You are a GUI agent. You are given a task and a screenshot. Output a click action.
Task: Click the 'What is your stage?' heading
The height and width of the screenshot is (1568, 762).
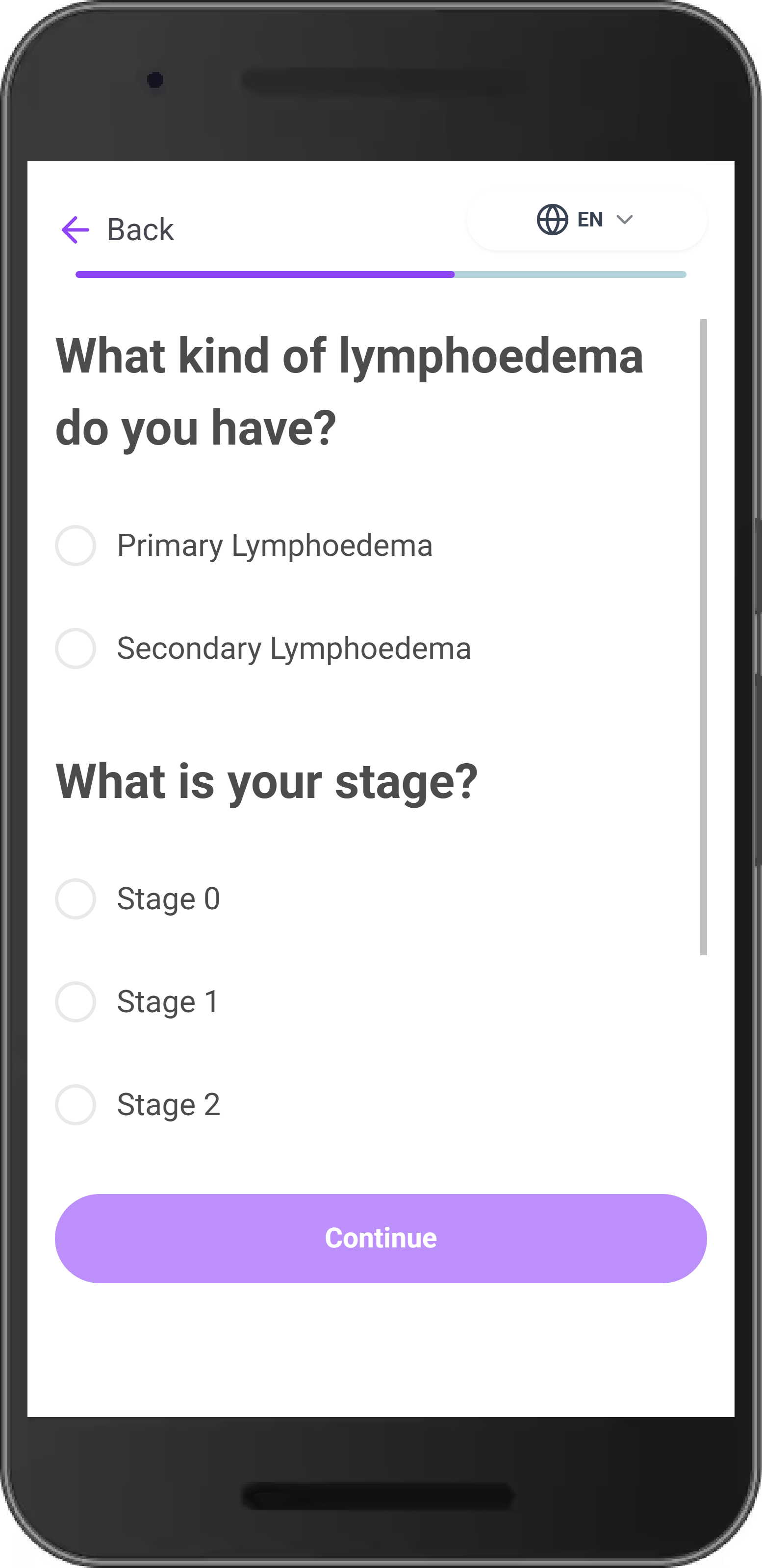(266, 782)
